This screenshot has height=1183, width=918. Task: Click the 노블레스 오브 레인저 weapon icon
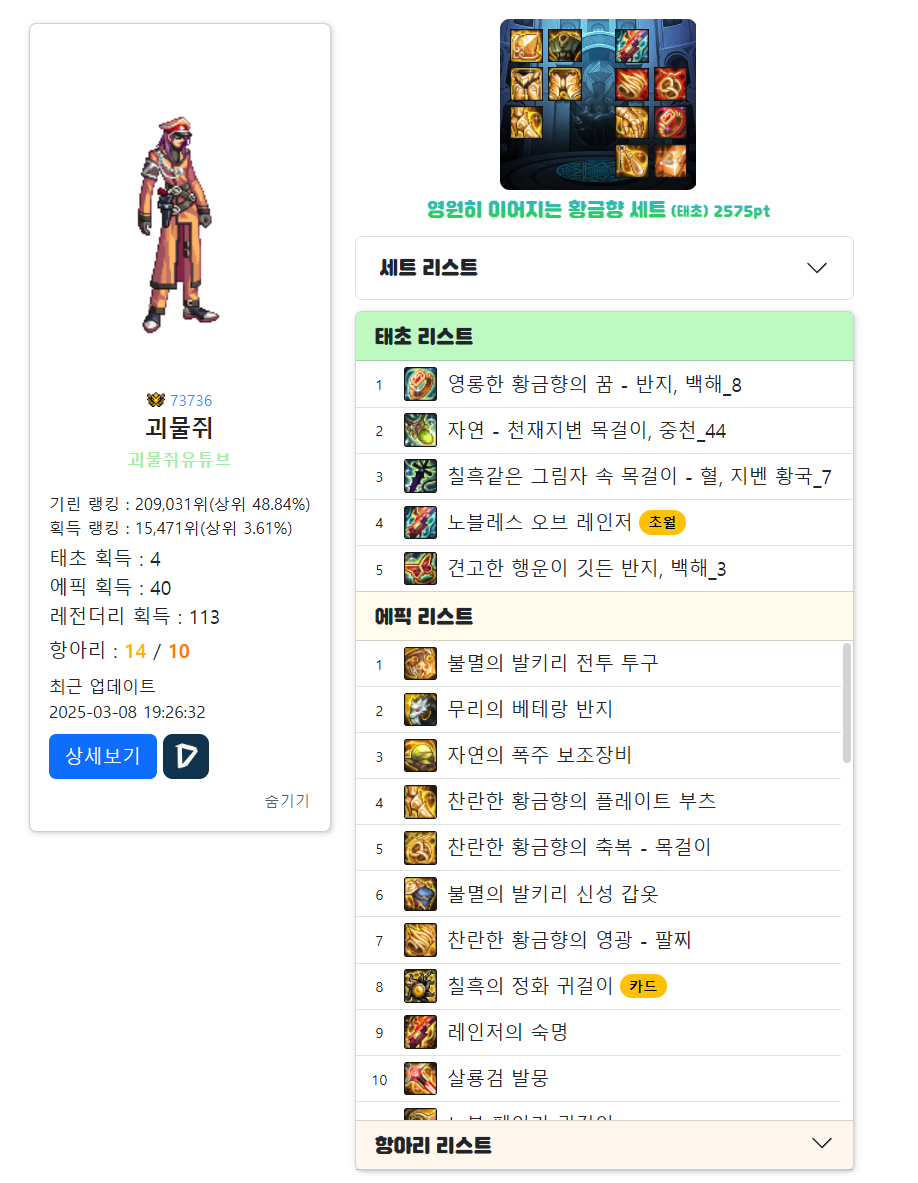pyautogui.click(x=420, y=523)
